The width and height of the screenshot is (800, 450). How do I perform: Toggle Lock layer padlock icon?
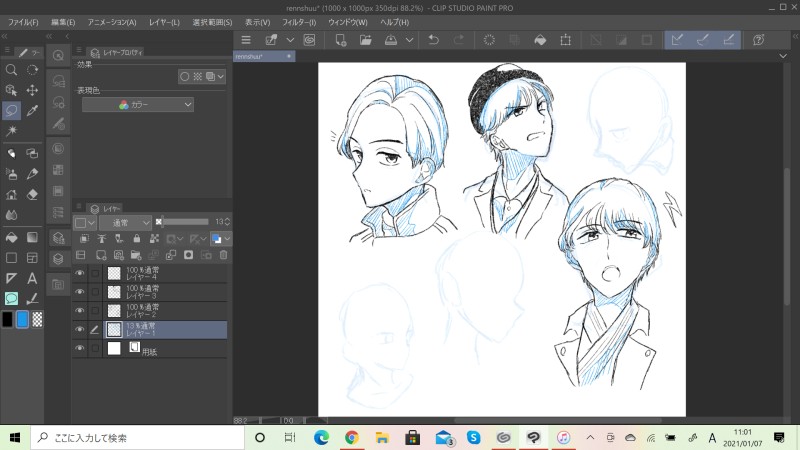(x=136, y=238)
